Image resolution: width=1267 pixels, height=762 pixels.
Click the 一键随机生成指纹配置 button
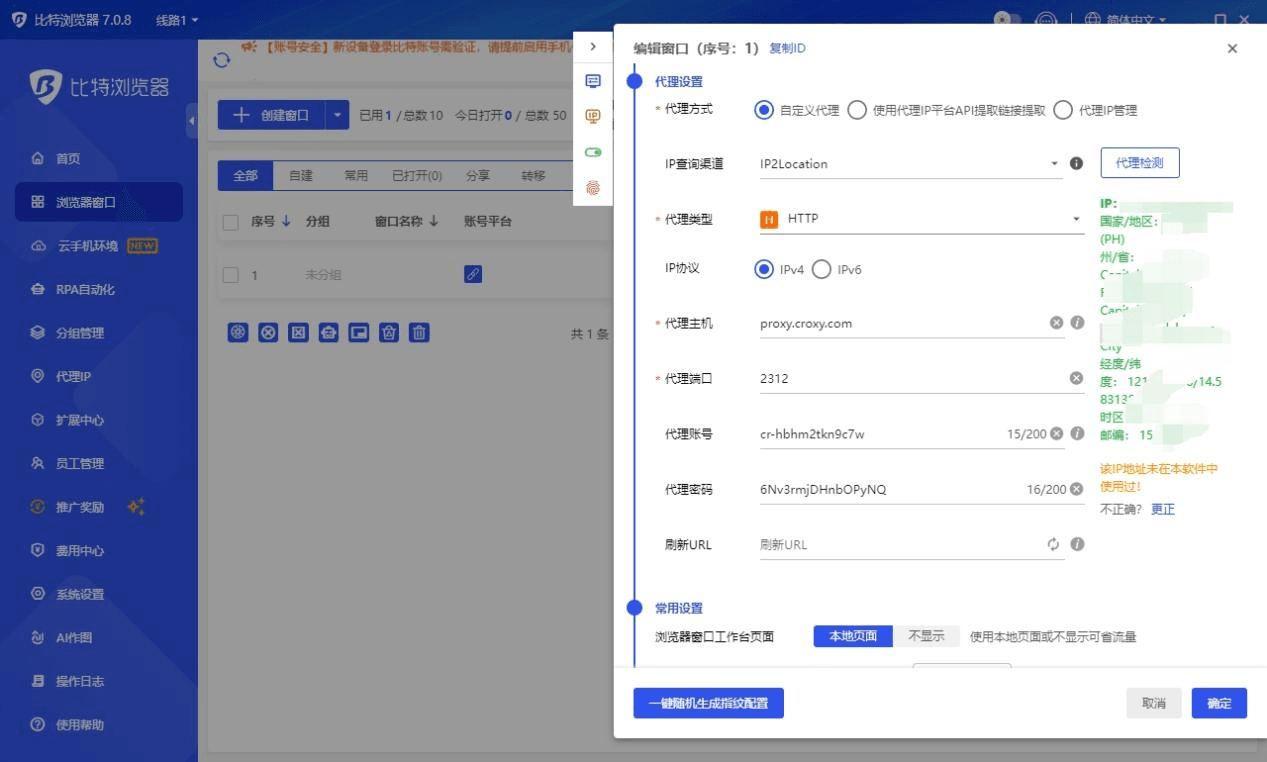[708, 703]
